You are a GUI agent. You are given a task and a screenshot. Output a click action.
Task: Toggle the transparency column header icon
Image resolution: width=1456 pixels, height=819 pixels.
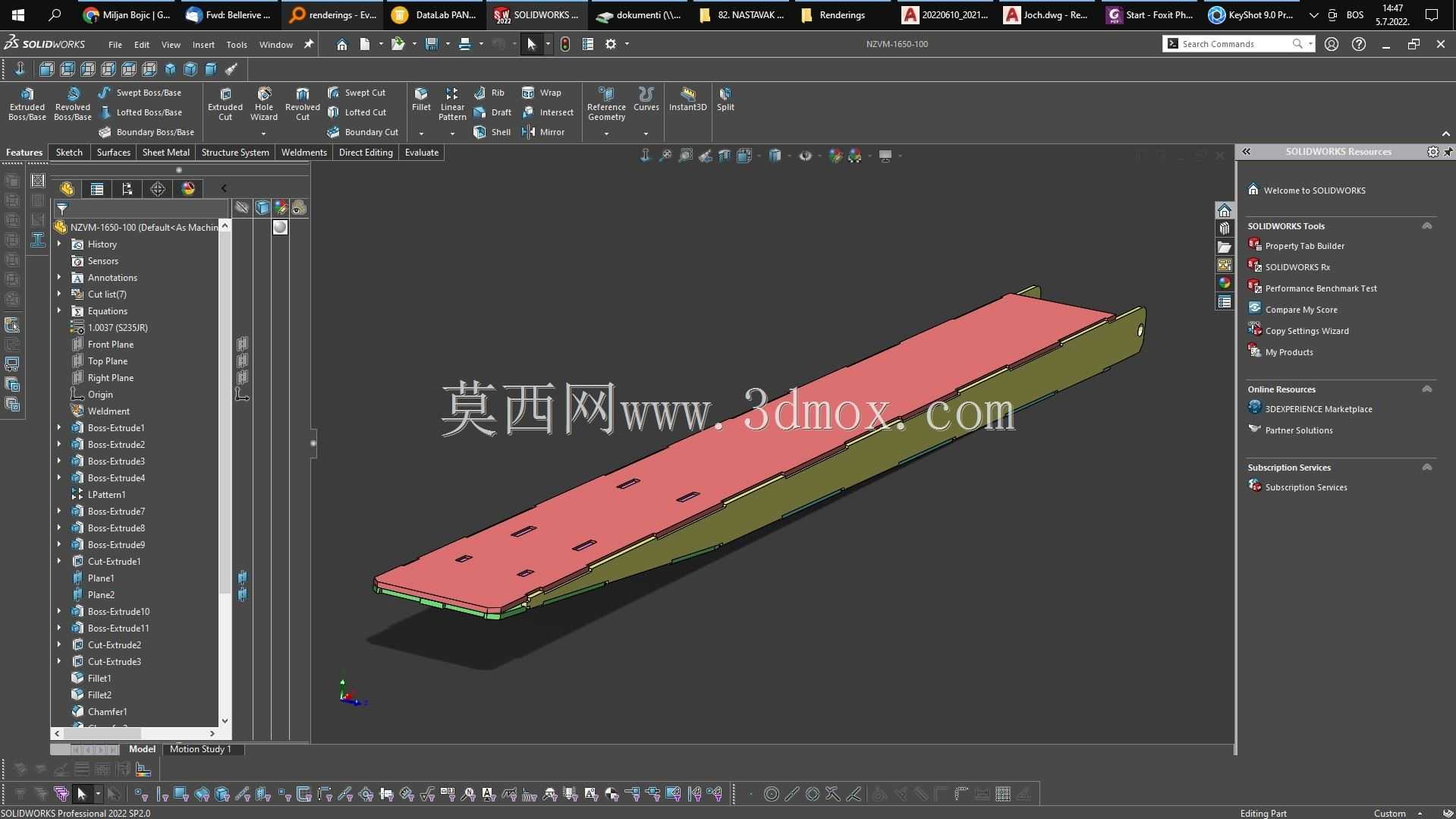point(299,207)
